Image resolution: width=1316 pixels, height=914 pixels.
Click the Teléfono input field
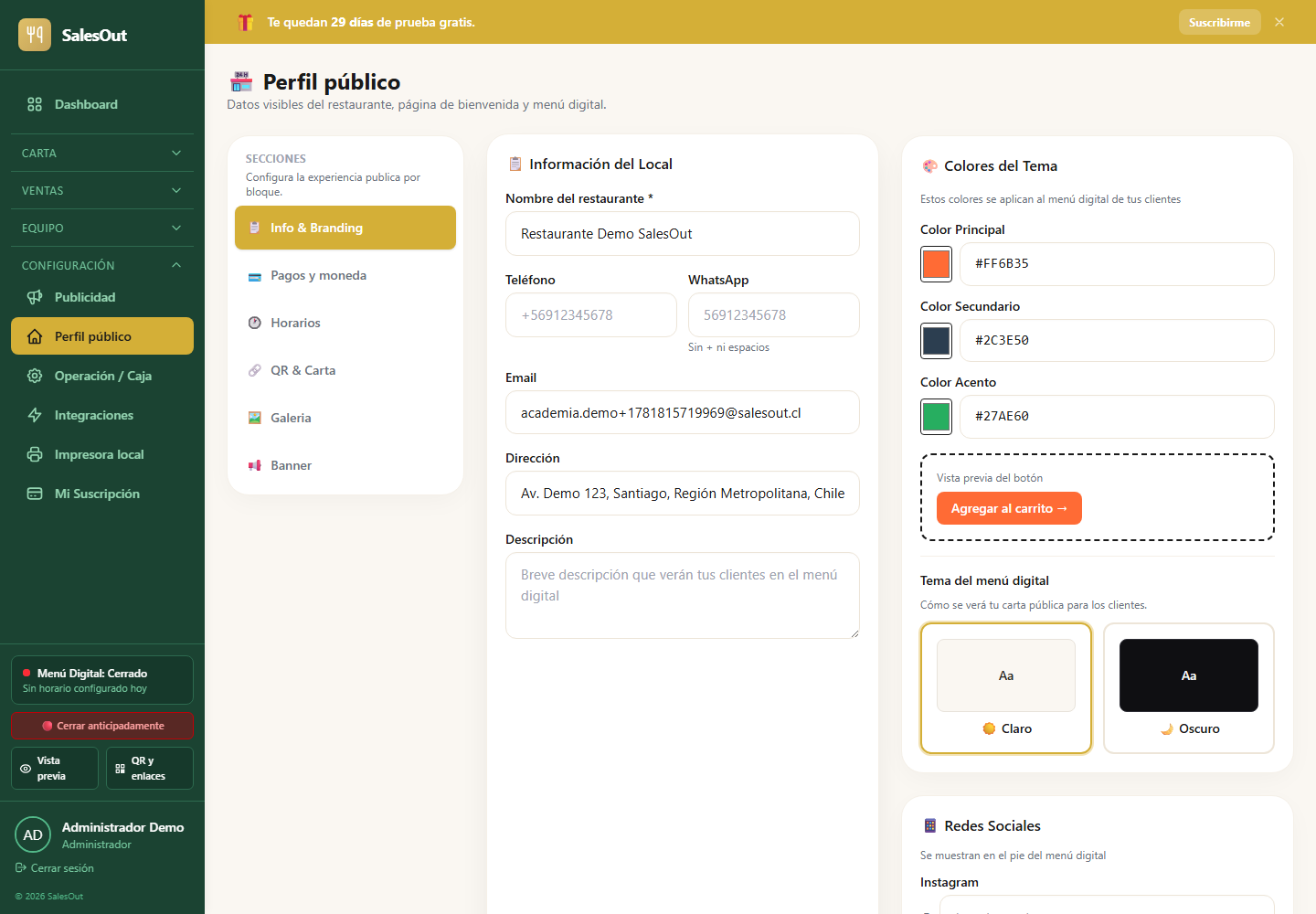591,315
